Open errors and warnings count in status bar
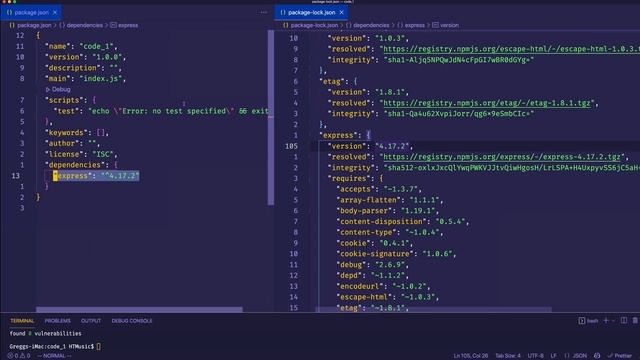The width and height of the screenshot is (640, 360). (19, 356)
